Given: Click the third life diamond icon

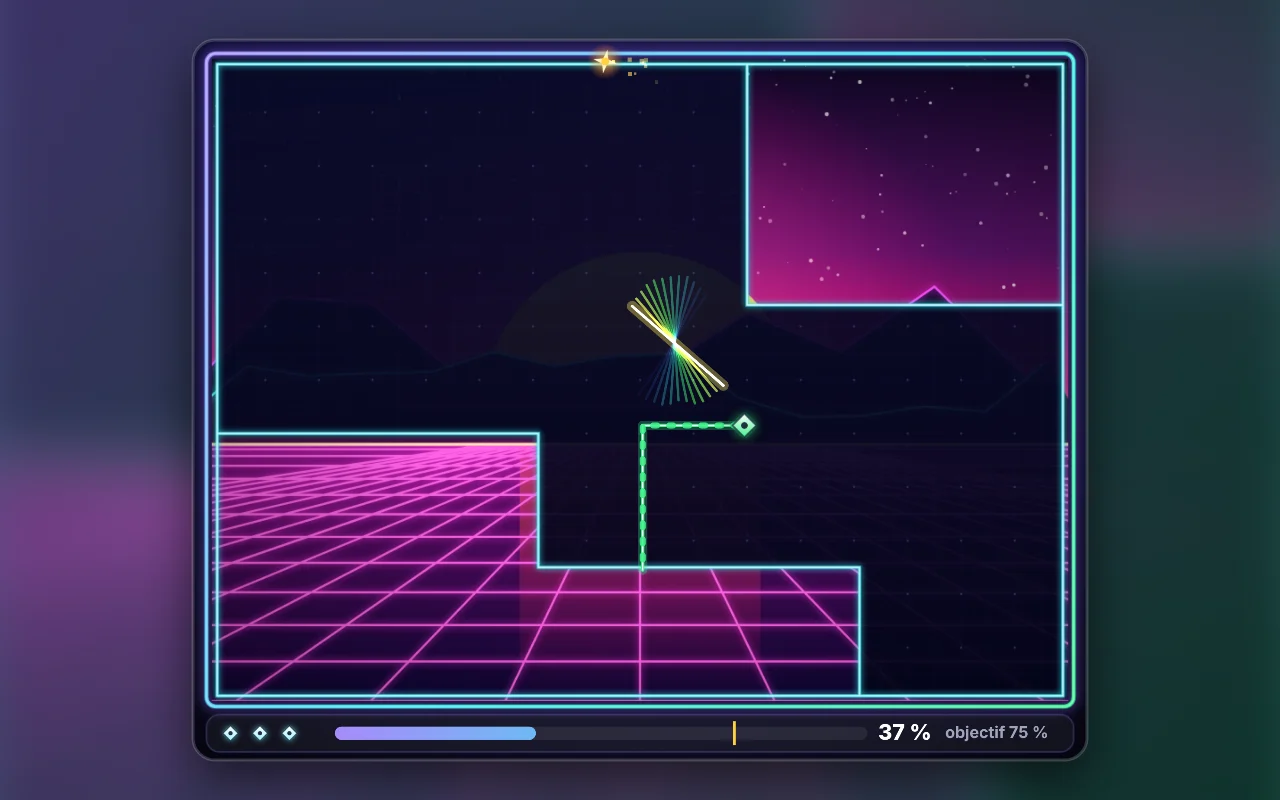Looking at the screenshot, I should pos(289,733).
